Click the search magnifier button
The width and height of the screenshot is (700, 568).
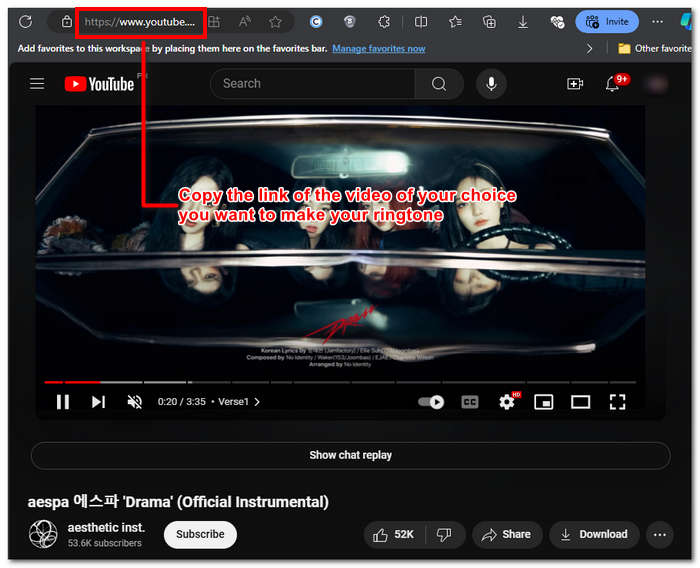[439, 84]
